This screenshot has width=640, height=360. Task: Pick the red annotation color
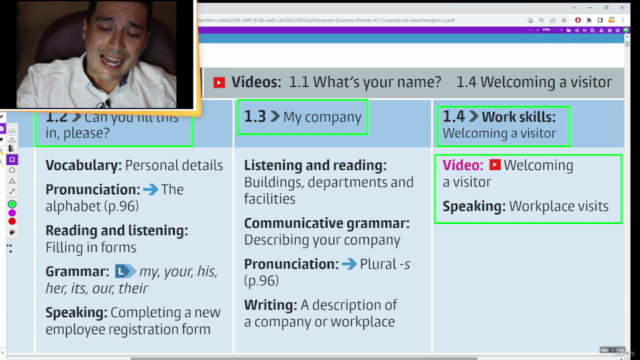[x=12, y=221]
